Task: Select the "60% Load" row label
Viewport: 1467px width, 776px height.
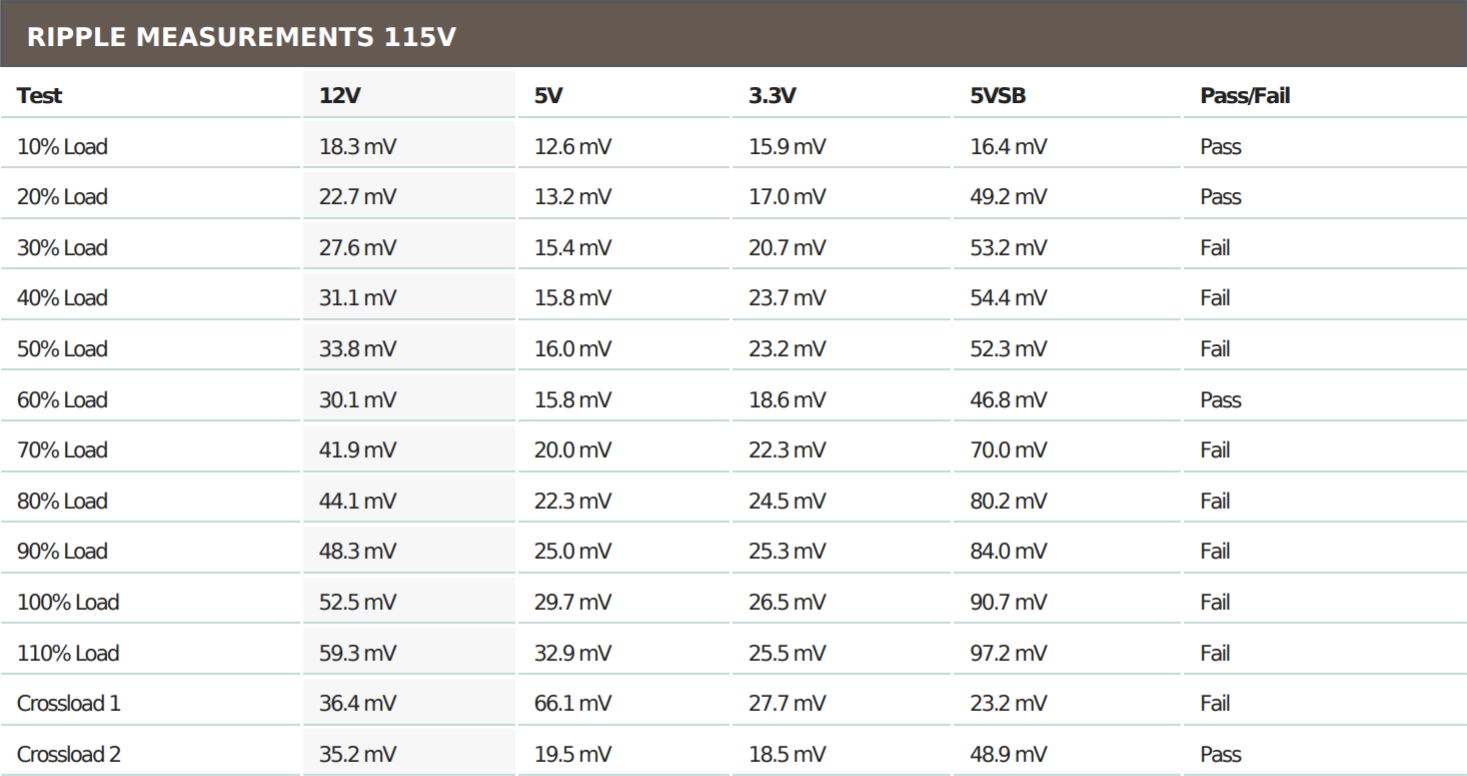Action: tap(62, 400)
